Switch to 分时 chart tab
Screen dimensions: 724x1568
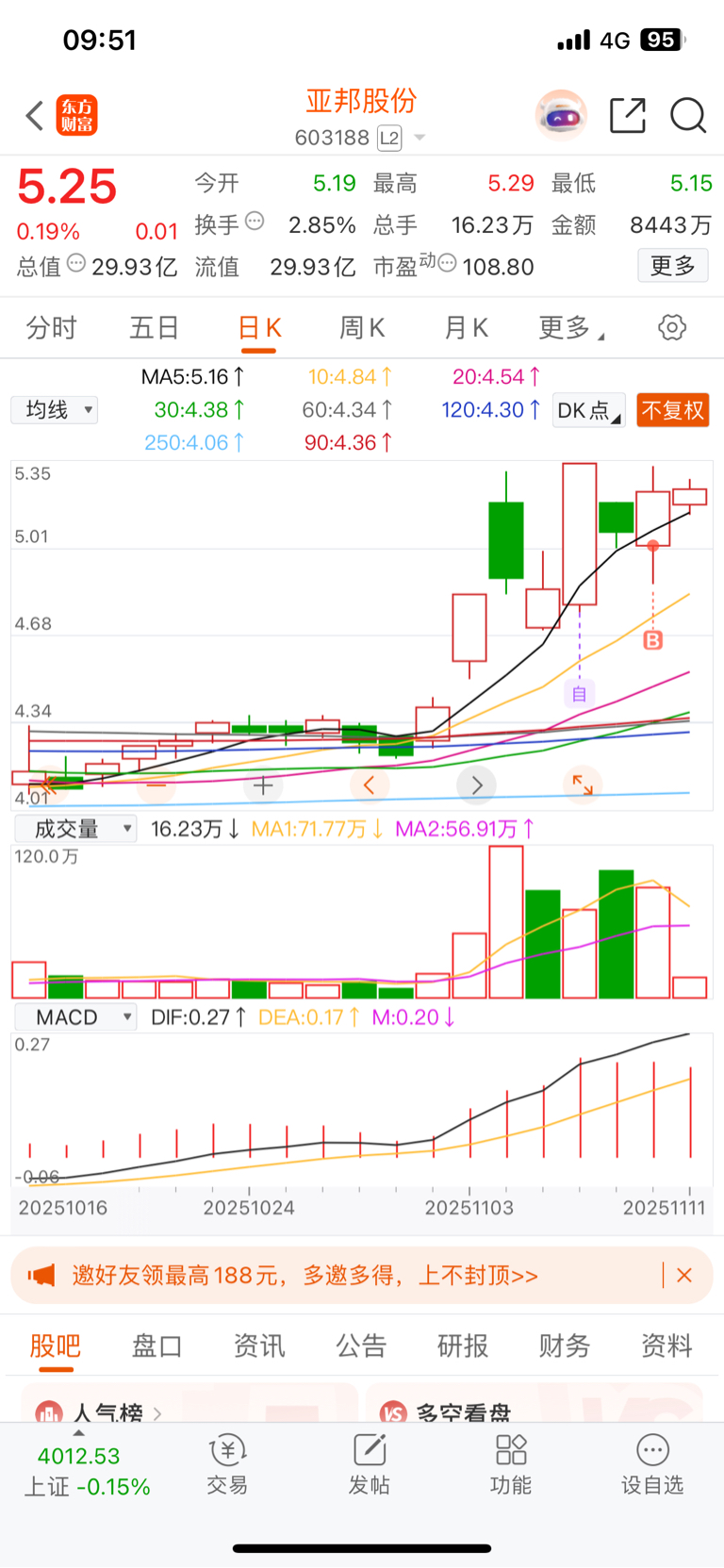(51, 328)
